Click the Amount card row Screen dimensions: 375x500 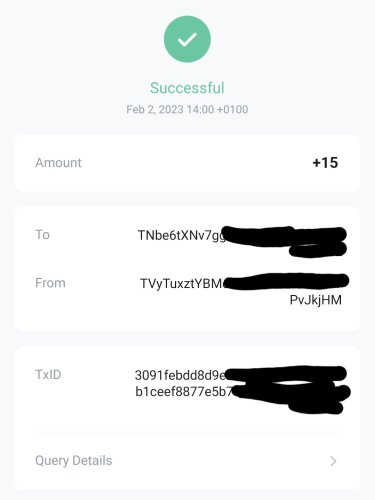pos(187,163)
